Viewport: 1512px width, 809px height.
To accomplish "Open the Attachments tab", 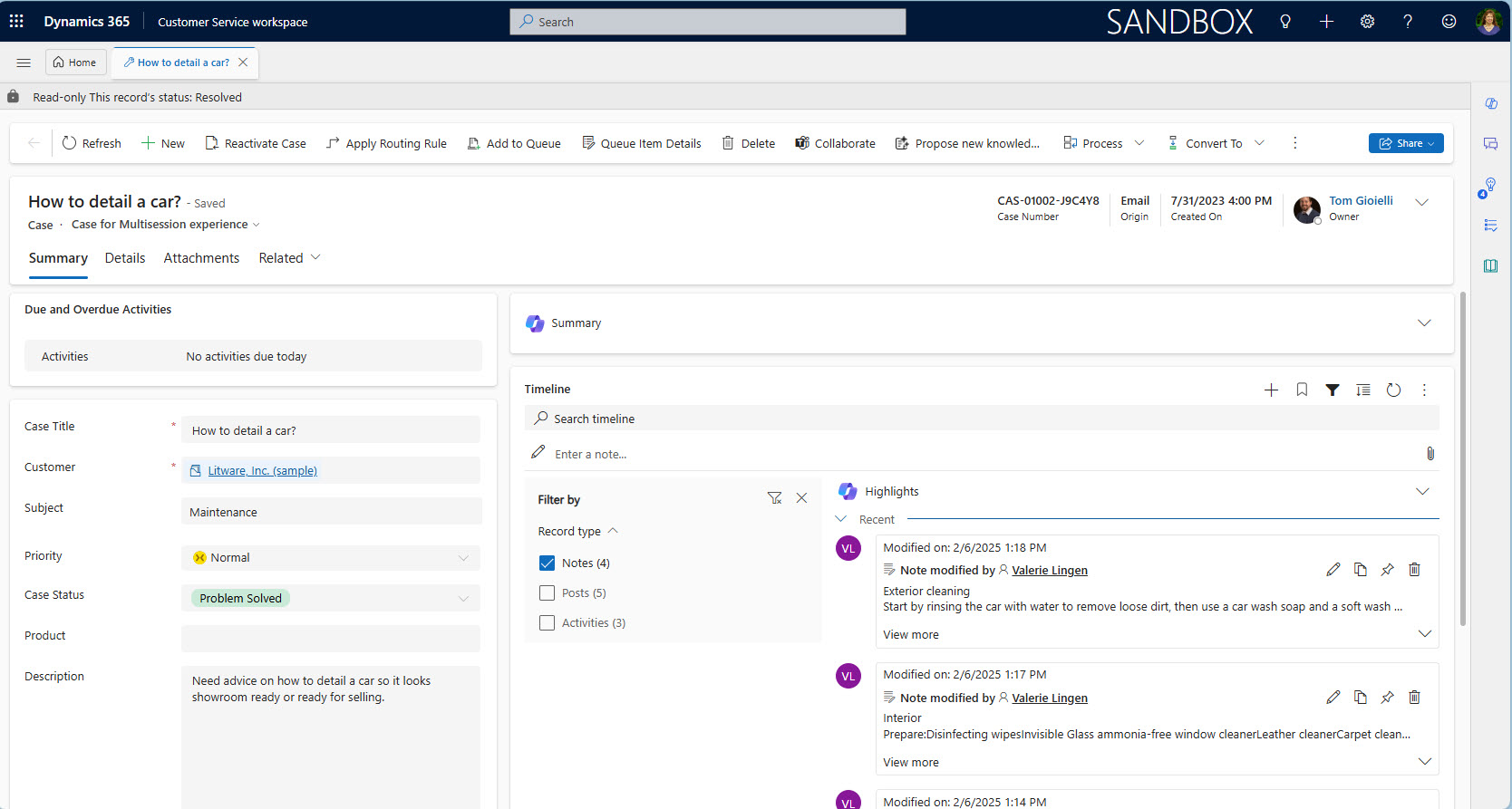I will pyautogui.click(x=201, y=258).
